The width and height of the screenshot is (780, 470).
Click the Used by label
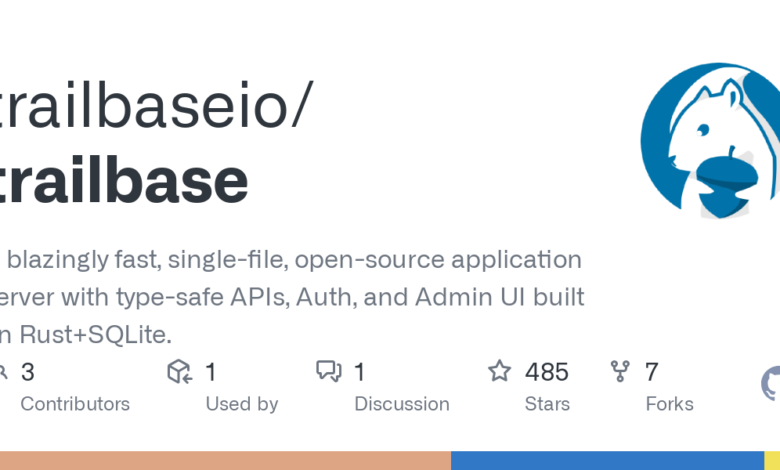(242, 404)
